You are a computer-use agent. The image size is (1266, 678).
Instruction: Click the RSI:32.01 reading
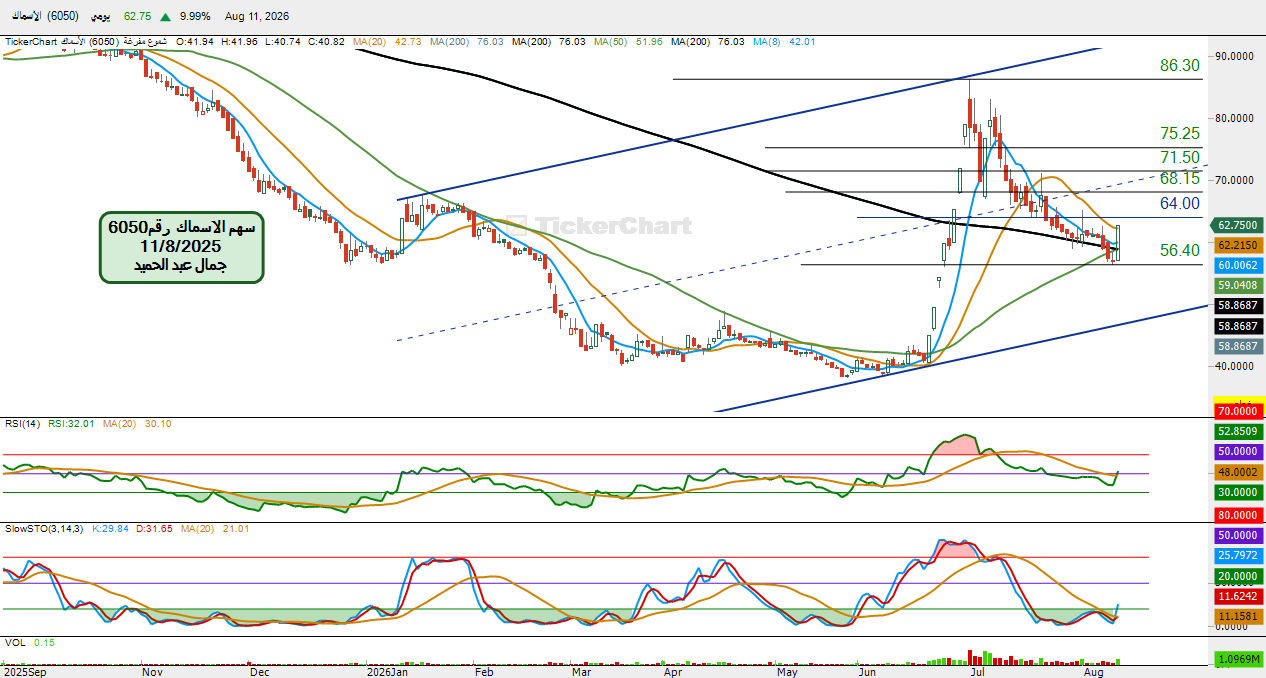point(70,423)
